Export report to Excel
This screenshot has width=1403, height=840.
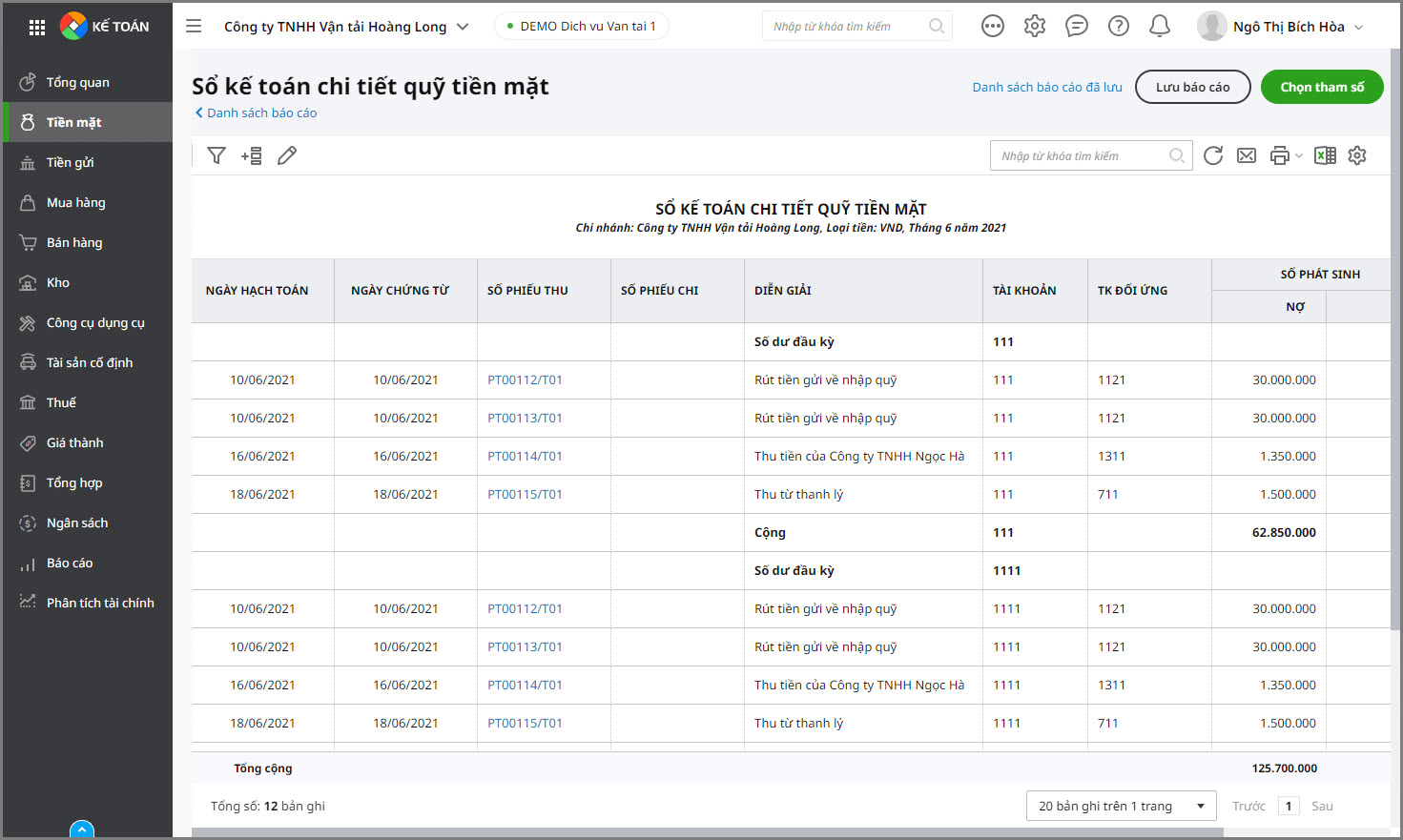pos(1325,155)
